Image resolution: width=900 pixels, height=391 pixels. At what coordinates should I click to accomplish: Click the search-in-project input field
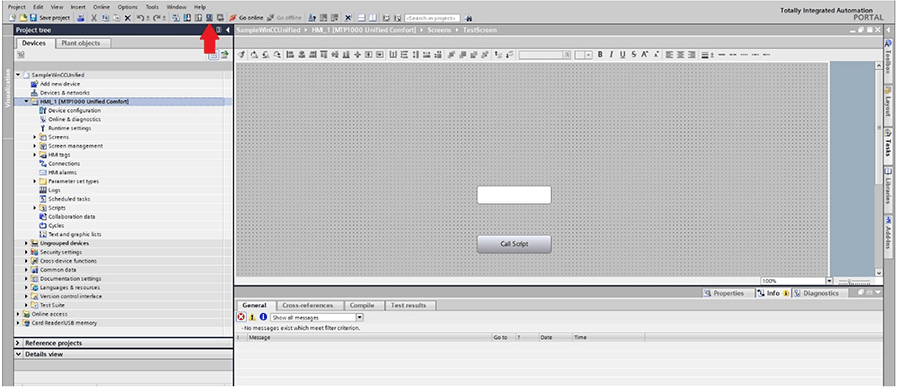click(x=432, y=18)
